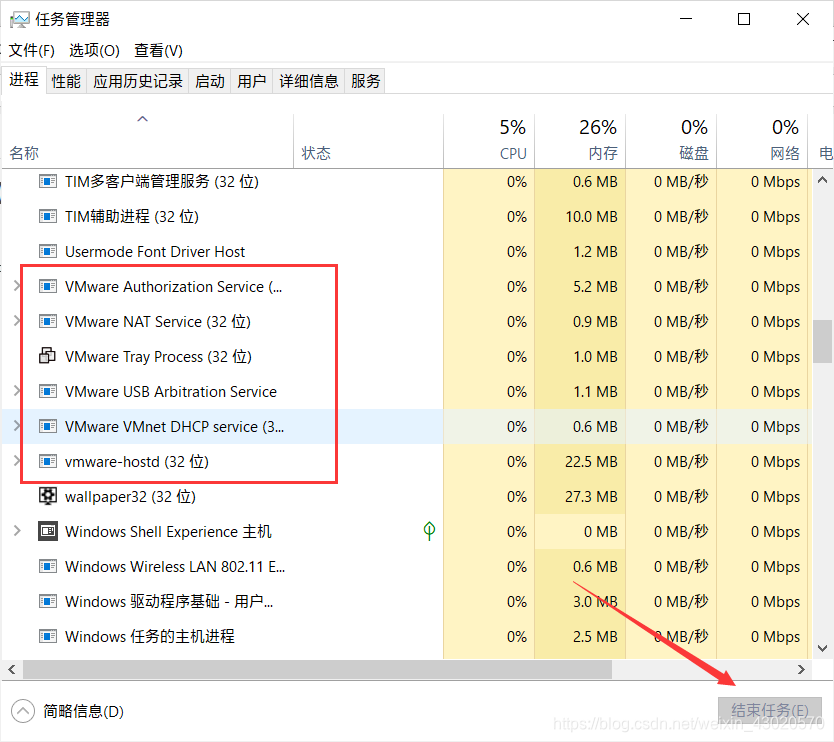Sort processes by 磁盘 column header
Viewport: 834px width, 742px height.
tap(671, 141)
